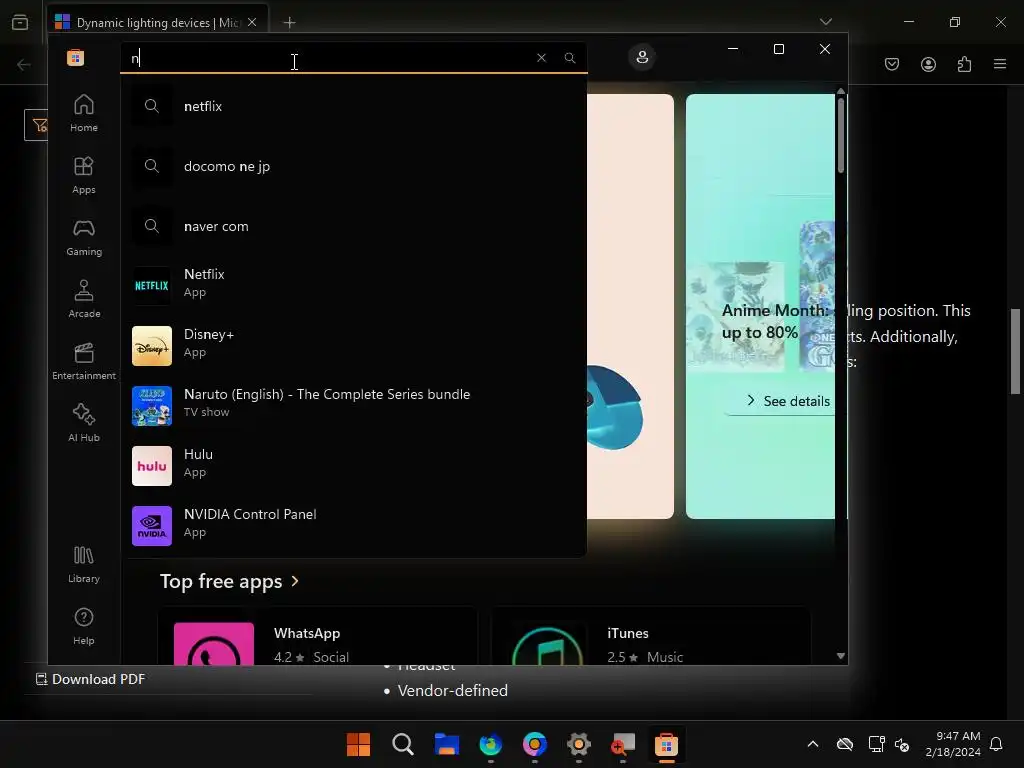
Task: Open Top free apps list
Action: [x=221, y=581]
